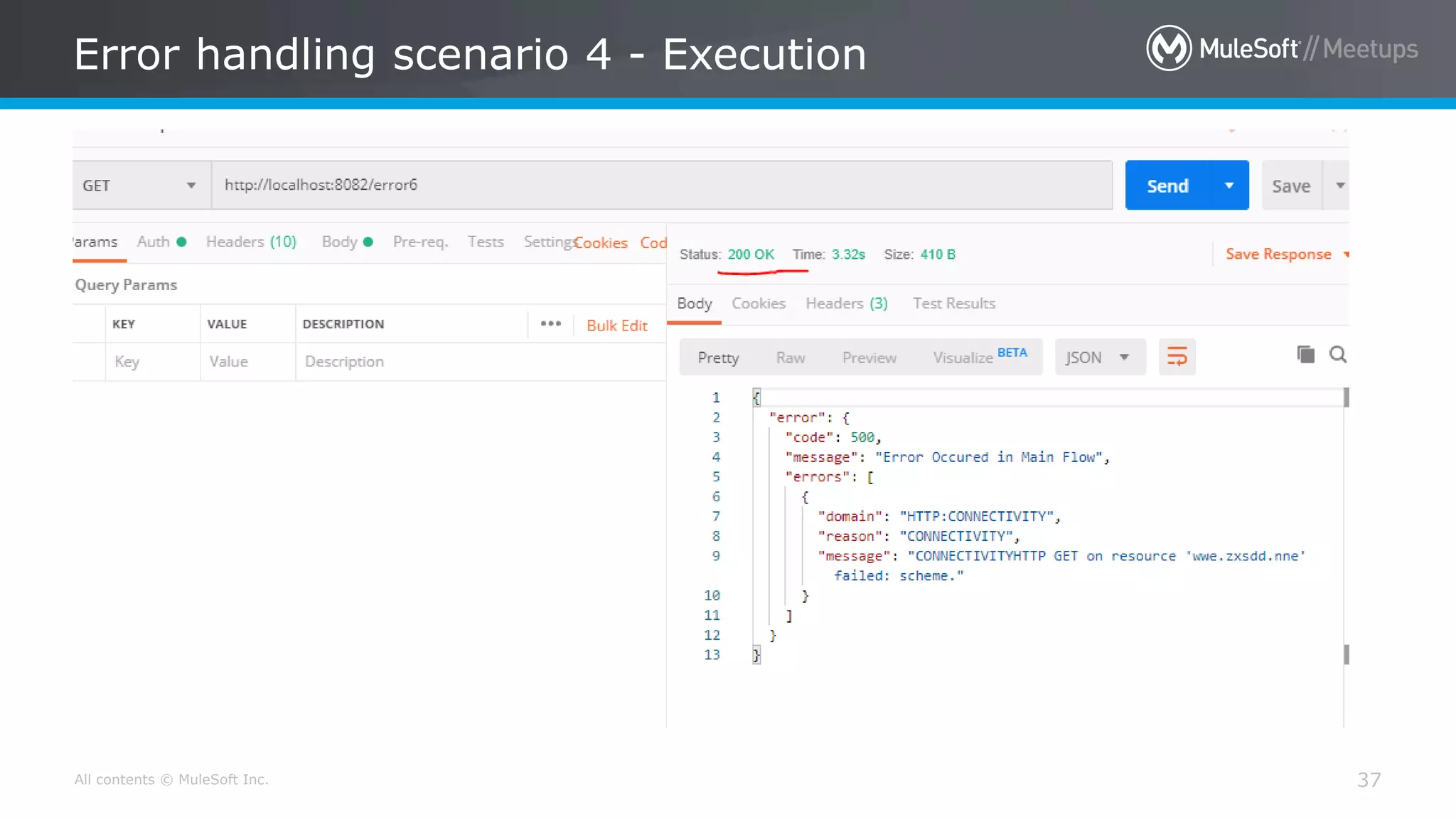Click the Bulk Edit link
The height and width of the screenshot is (819, 1456).
[616, 326]
